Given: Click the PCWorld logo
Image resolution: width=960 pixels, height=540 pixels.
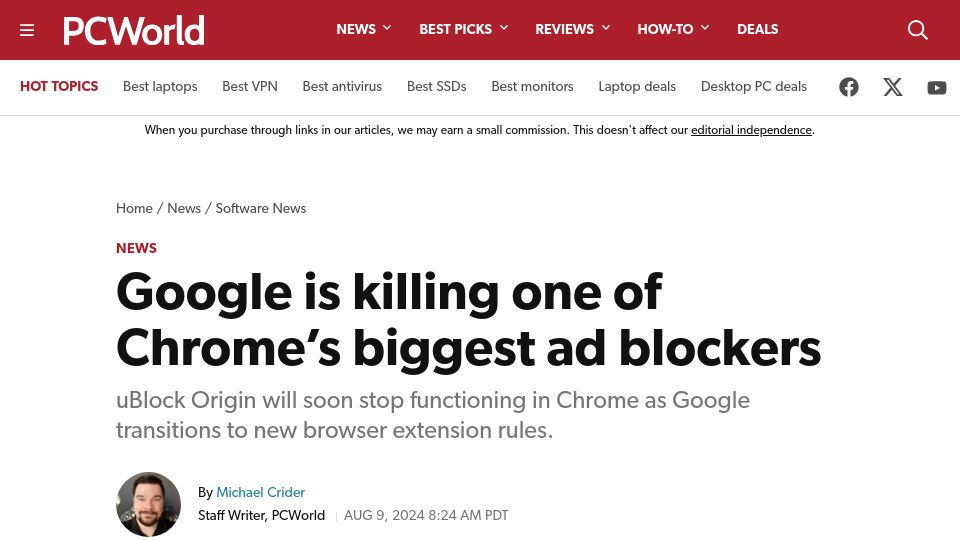Looking at the screenshot, I should pos(133,31).
